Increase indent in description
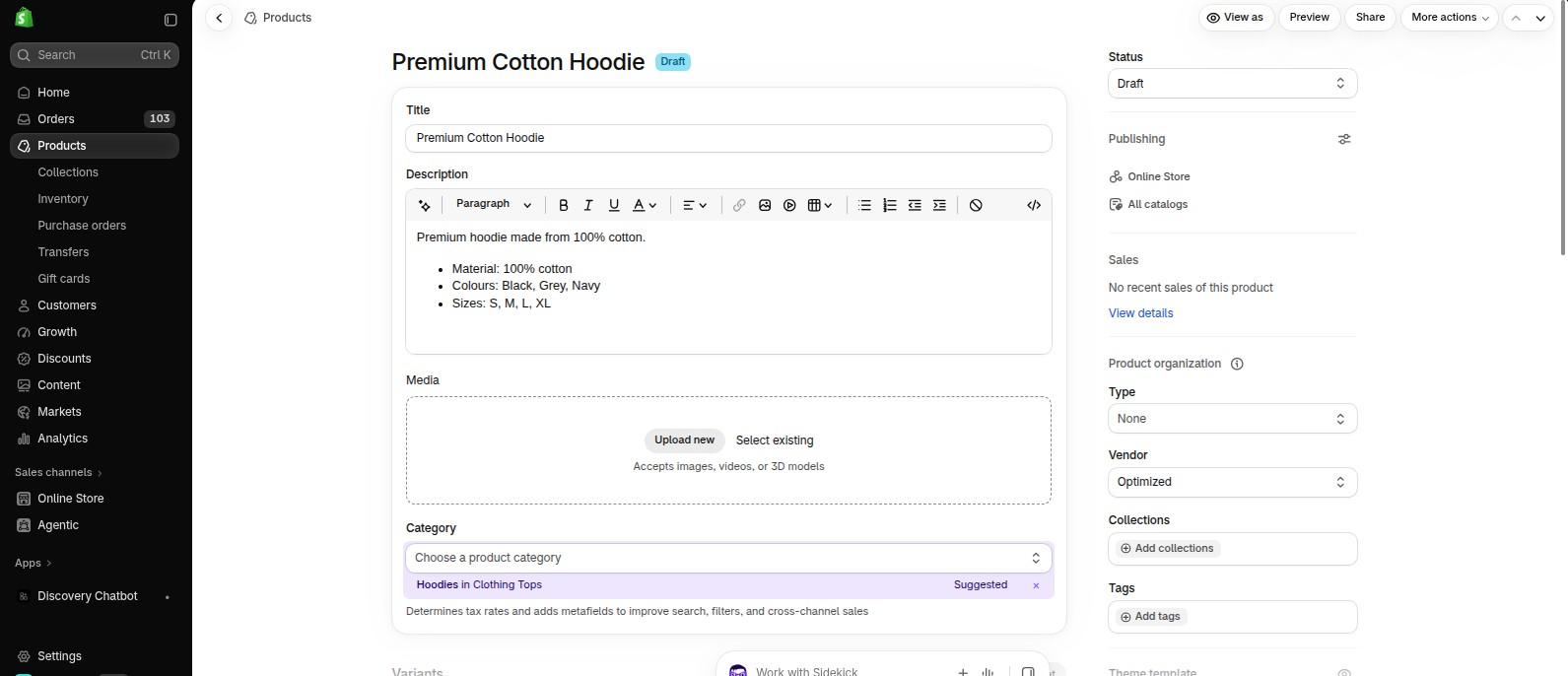 pos(939,205)
